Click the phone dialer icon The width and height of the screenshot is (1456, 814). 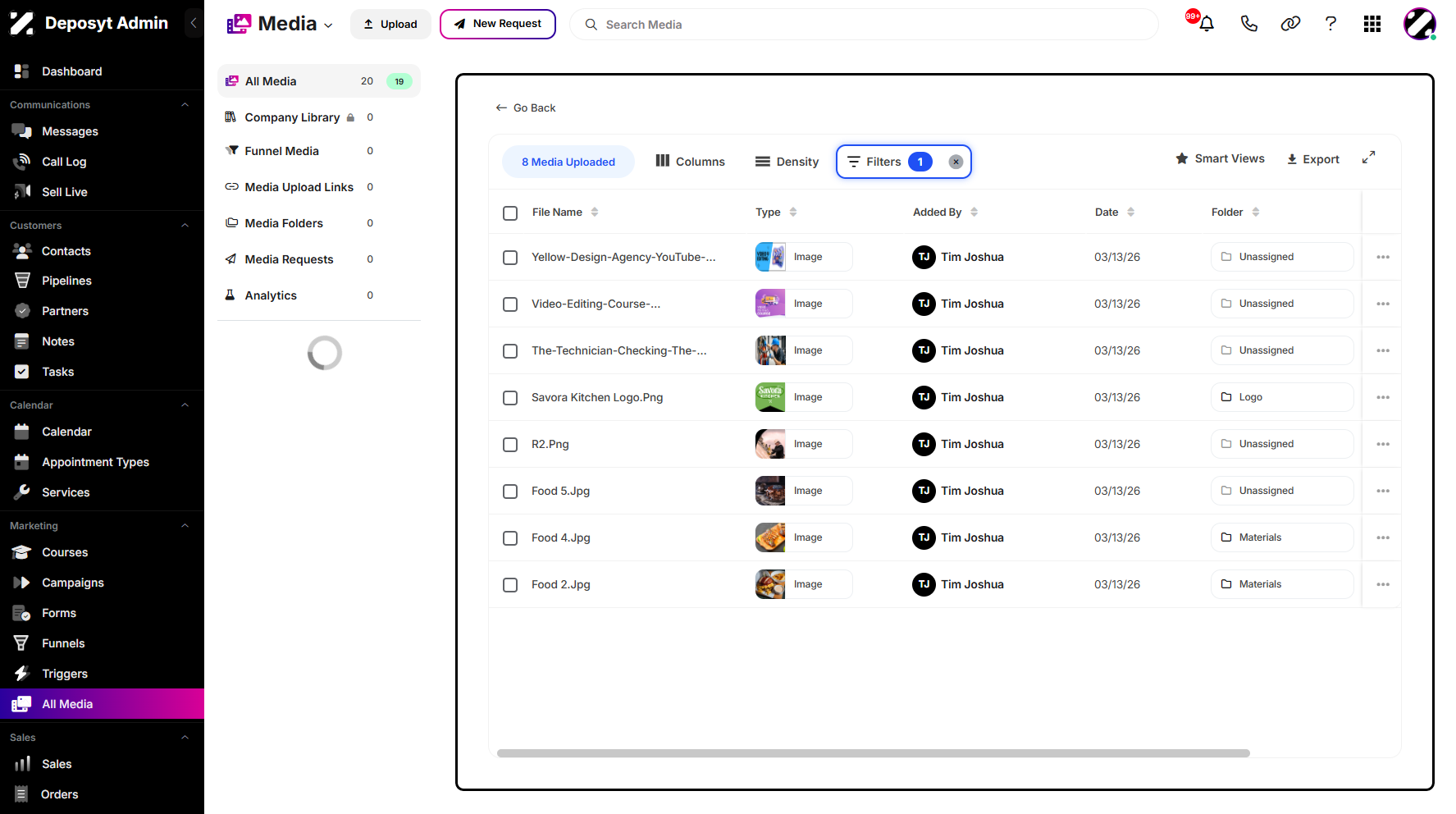pyautogui.click(x=1248, y=24)
